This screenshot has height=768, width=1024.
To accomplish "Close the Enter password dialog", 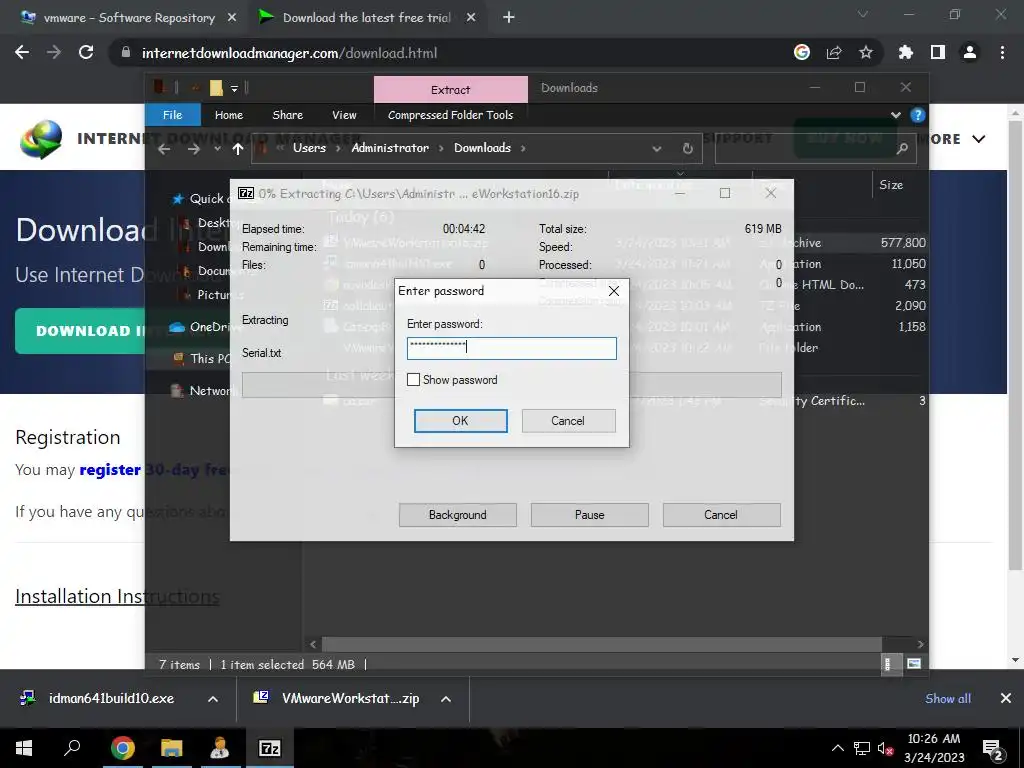I will (614, 291).
